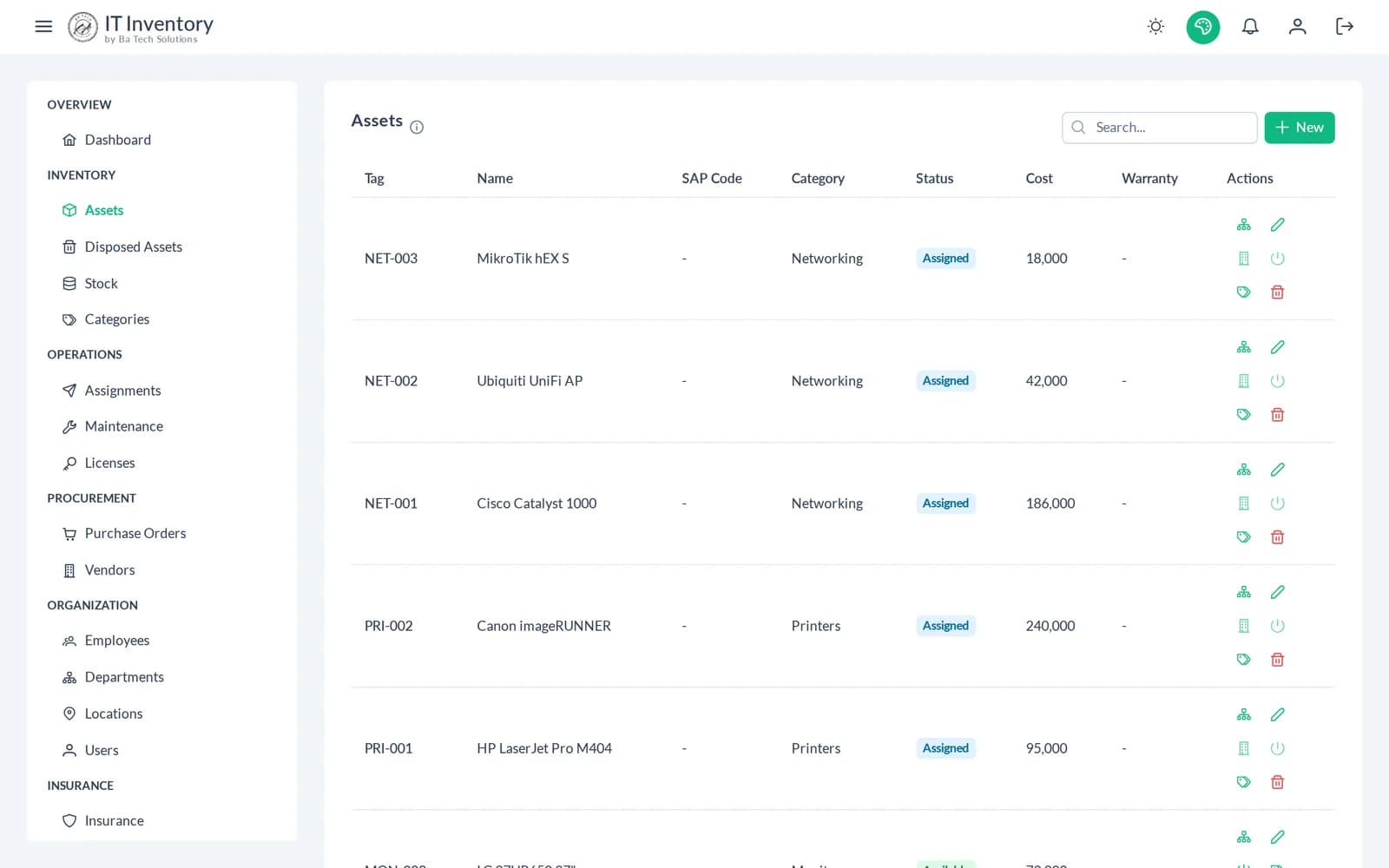
Task: Edit the Cisco Catalyst 1000 asset
Action: 1277,470
